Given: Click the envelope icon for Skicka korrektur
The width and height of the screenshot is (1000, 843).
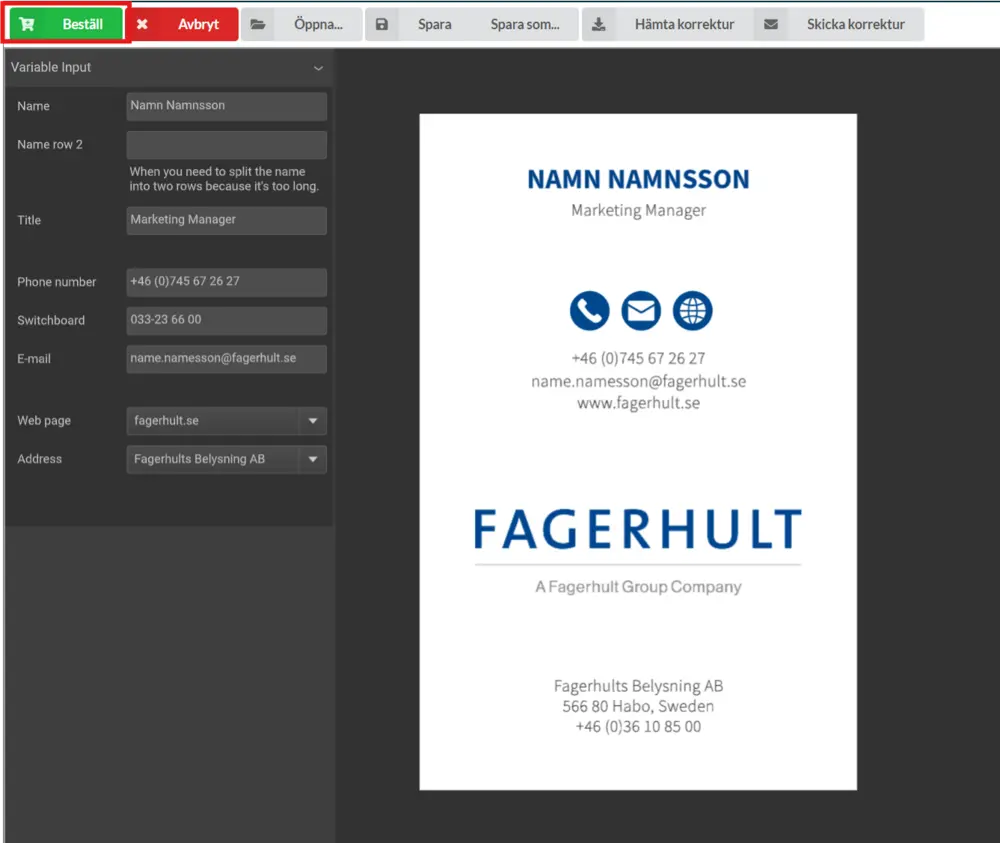Looking at the screenshot, I should point(771,24).
